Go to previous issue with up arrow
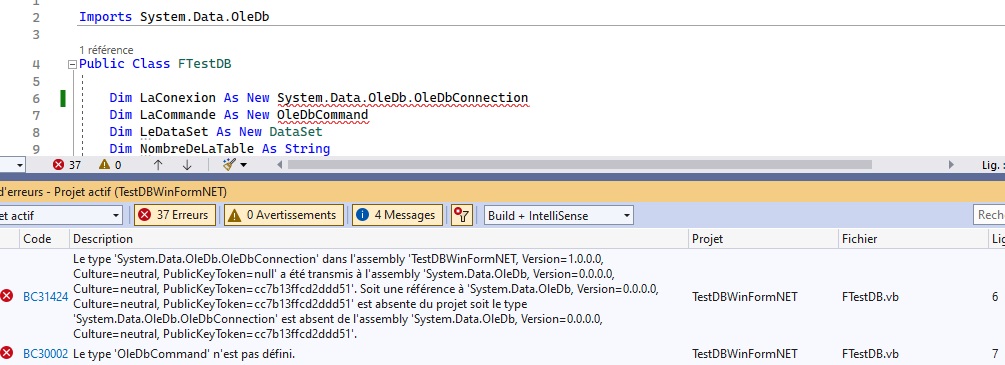Screen dimensions: 1005x365 [158, 165]
